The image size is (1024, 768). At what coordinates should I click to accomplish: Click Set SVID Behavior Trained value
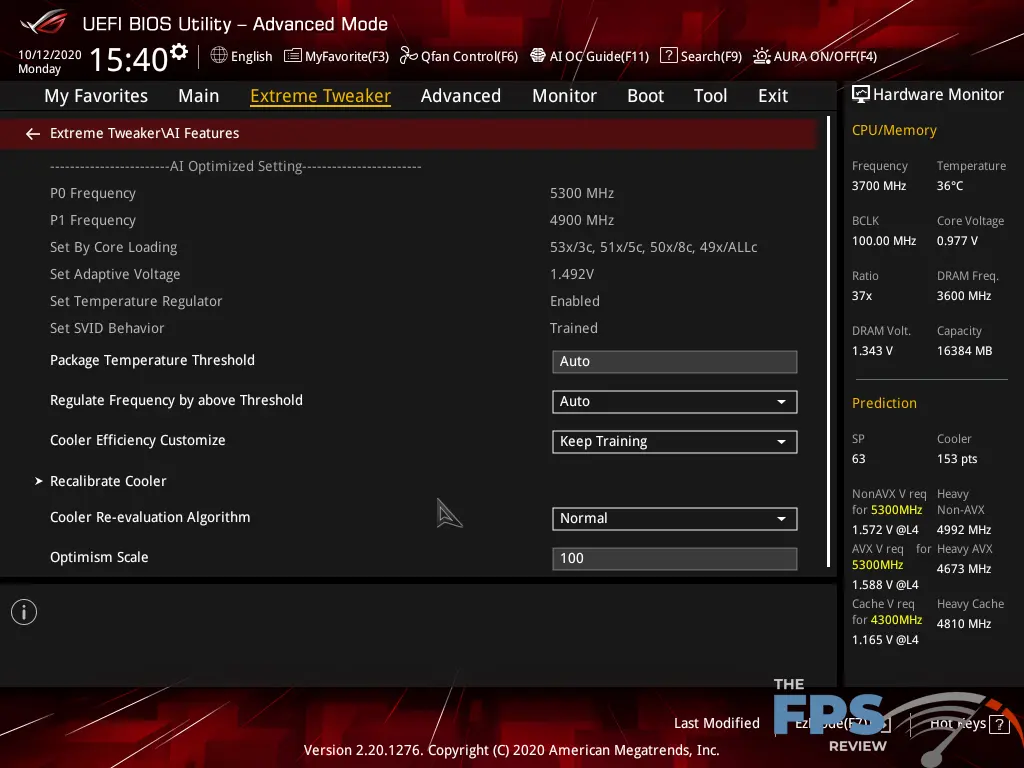coord(573,328)
